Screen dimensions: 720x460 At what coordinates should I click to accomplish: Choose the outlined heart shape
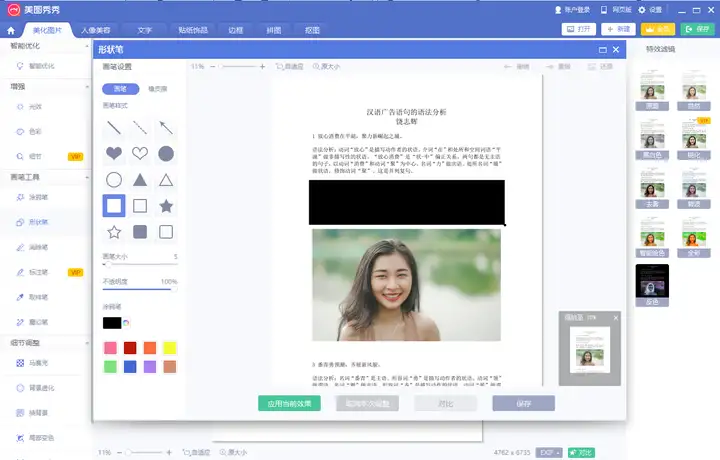click(x=140, y=153)
